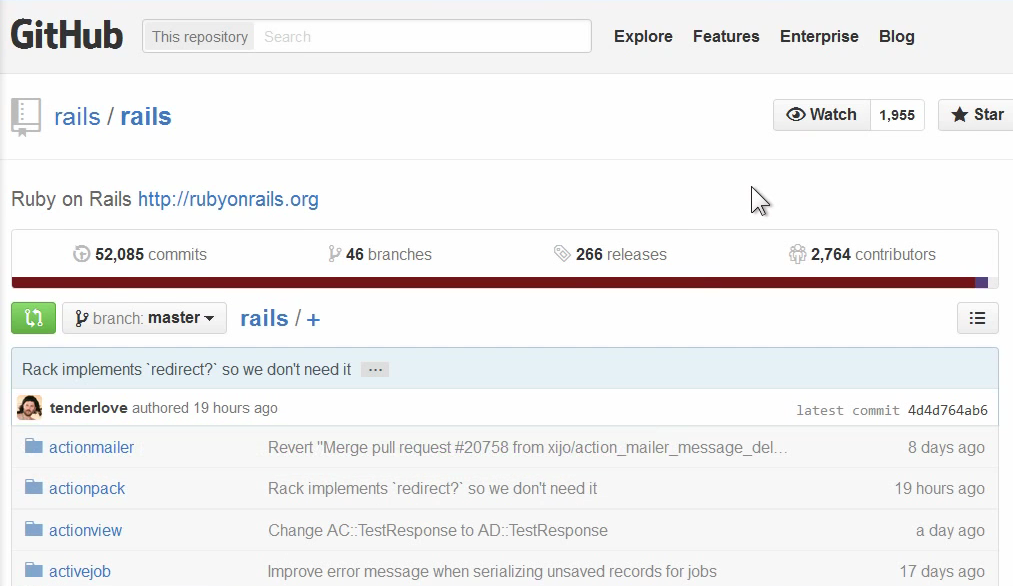This screenshot has width=1013, height=586.
Task: Star the rails repository
Action: pos(976,115)
